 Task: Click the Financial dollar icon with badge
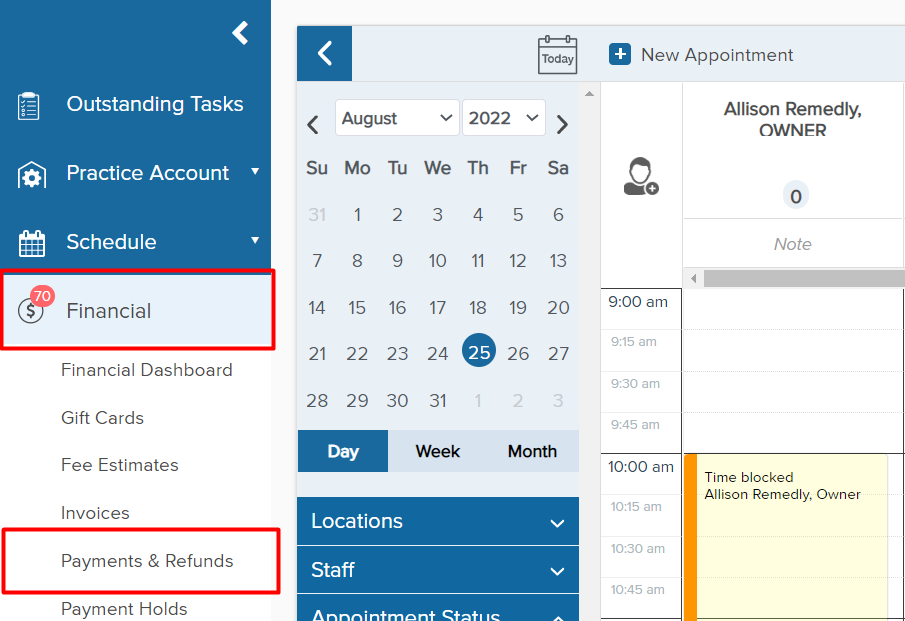(x=32, y=307)
